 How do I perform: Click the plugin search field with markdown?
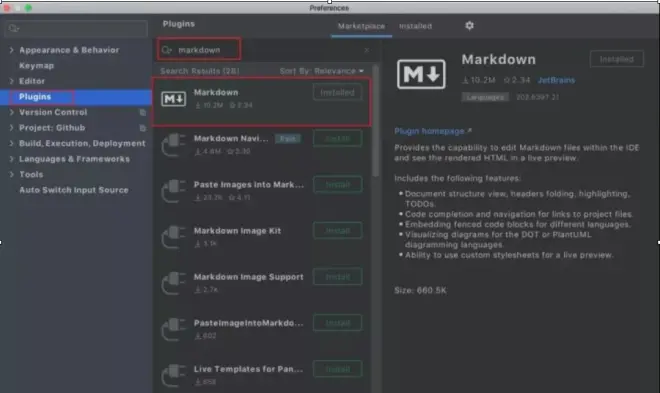click(x=199, y=50)
